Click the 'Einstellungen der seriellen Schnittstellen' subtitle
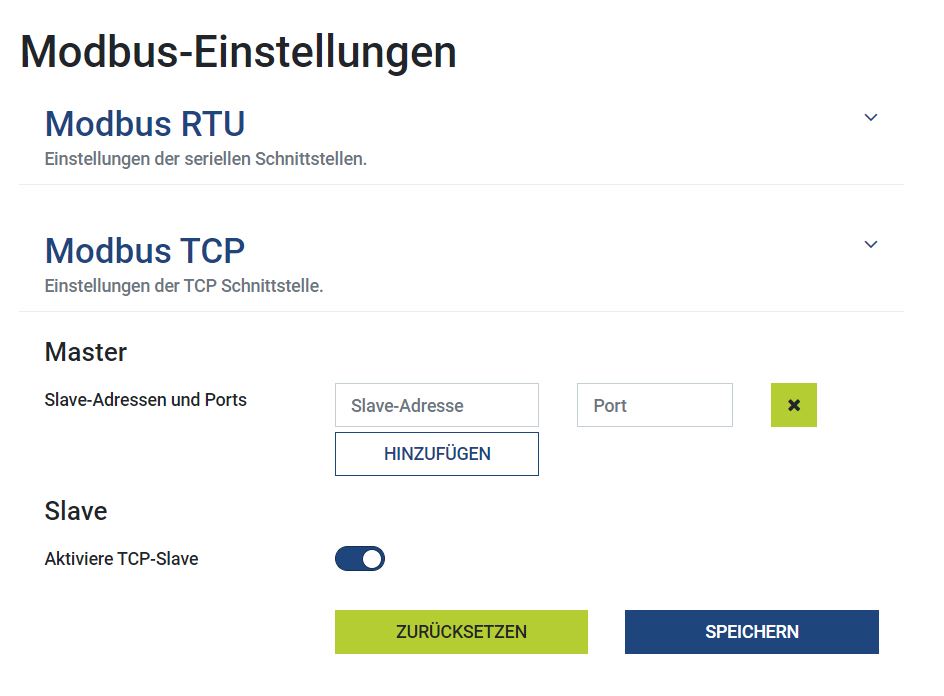Image resolution: width=944 pixels, height=696 pixels. coord(206,159)
